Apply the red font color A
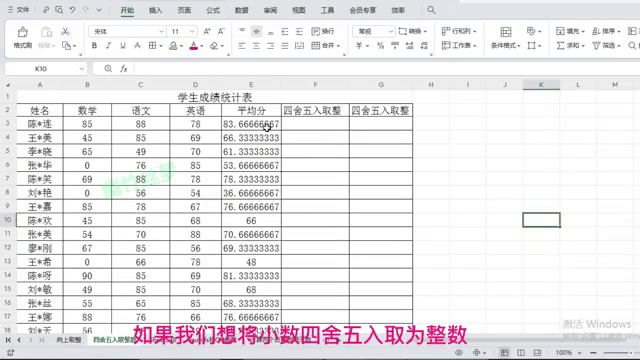The image size is (640, 360). pos(194,46)
